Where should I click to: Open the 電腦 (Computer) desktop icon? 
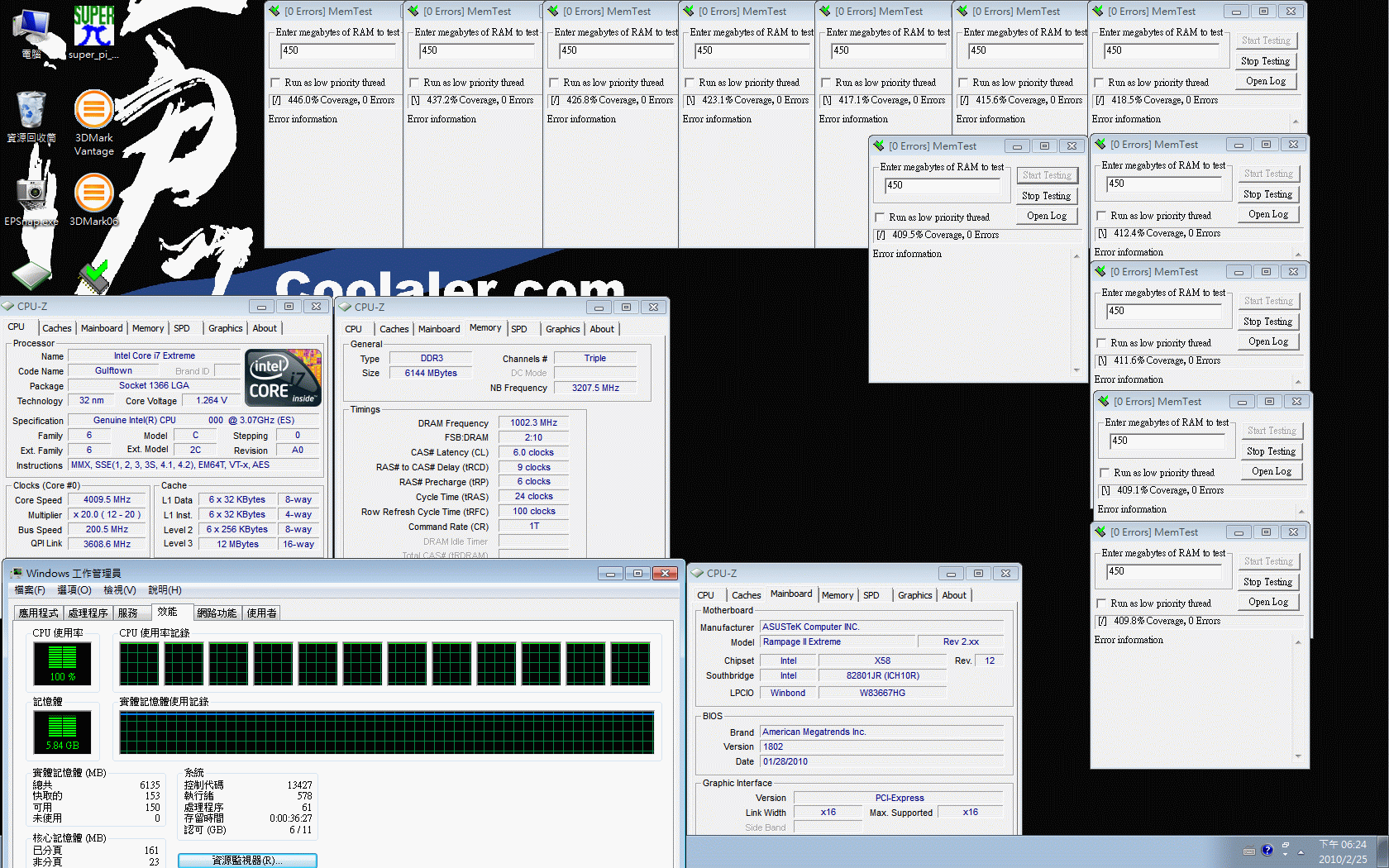coord(31,33)
